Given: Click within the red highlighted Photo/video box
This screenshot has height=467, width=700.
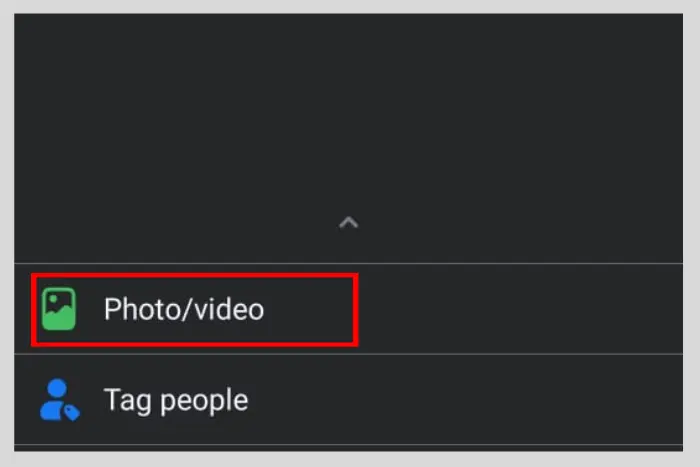Looking at the screenshot, I should (x=195, y=309).
